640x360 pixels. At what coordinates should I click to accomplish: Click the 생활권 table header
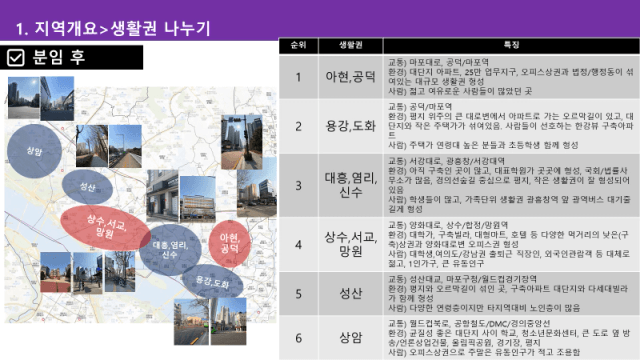[351, 45]
